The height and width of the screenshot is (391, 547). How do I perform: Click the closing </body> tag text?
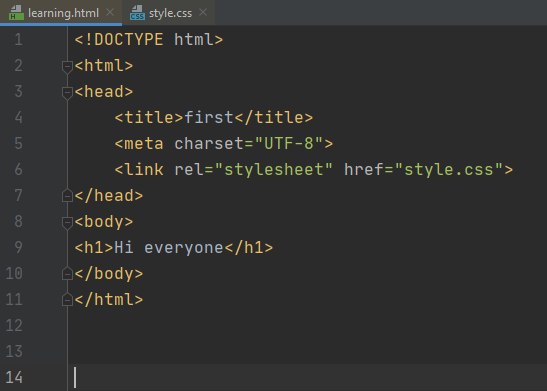(109, 274)
